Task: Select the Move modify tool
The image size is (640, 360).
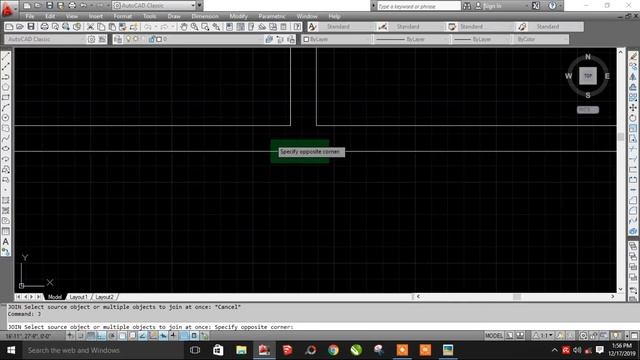Action: tap(633, 107)
